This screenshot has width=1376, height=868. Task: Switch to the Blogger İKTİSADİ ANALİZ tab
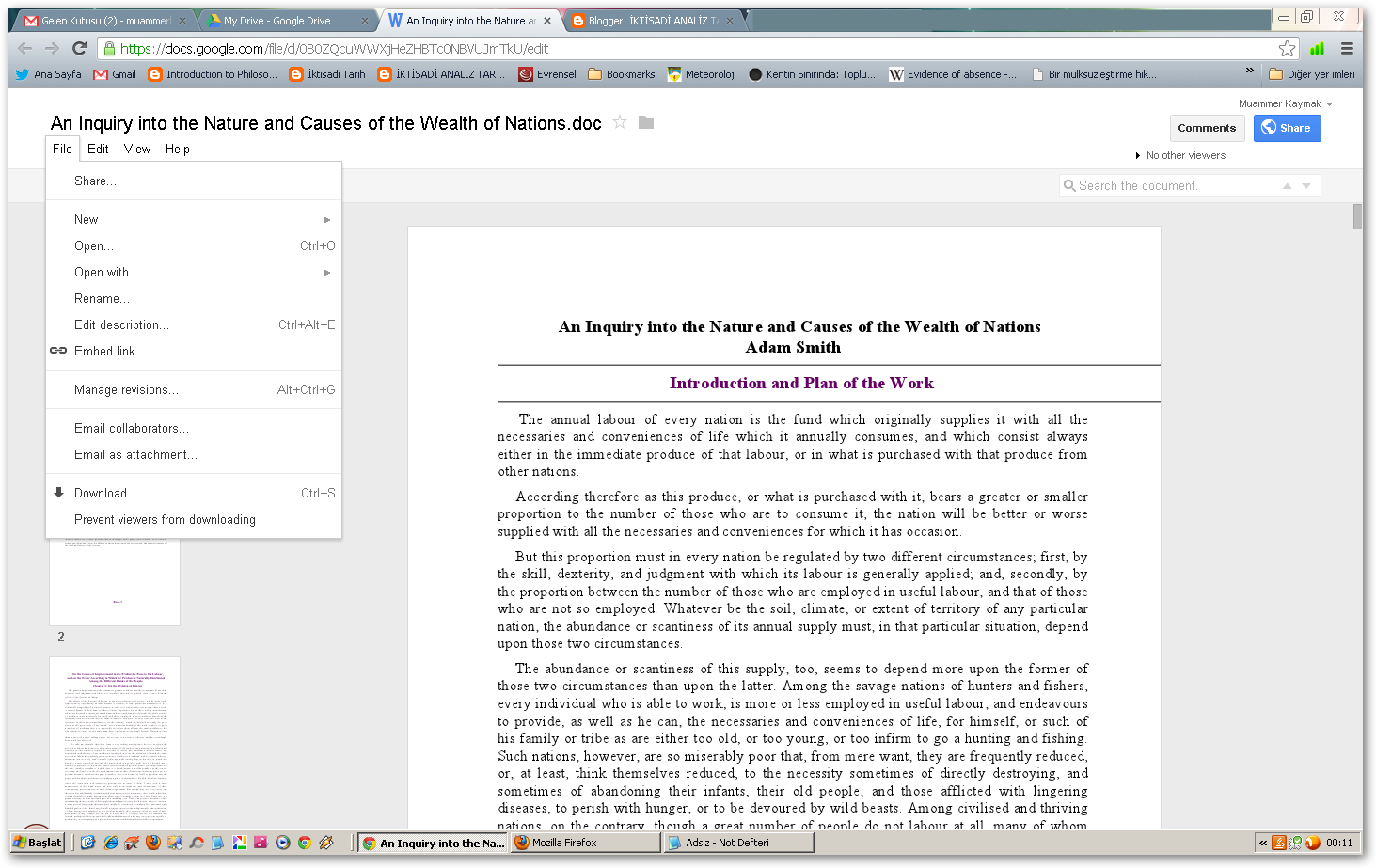point(654,21)
